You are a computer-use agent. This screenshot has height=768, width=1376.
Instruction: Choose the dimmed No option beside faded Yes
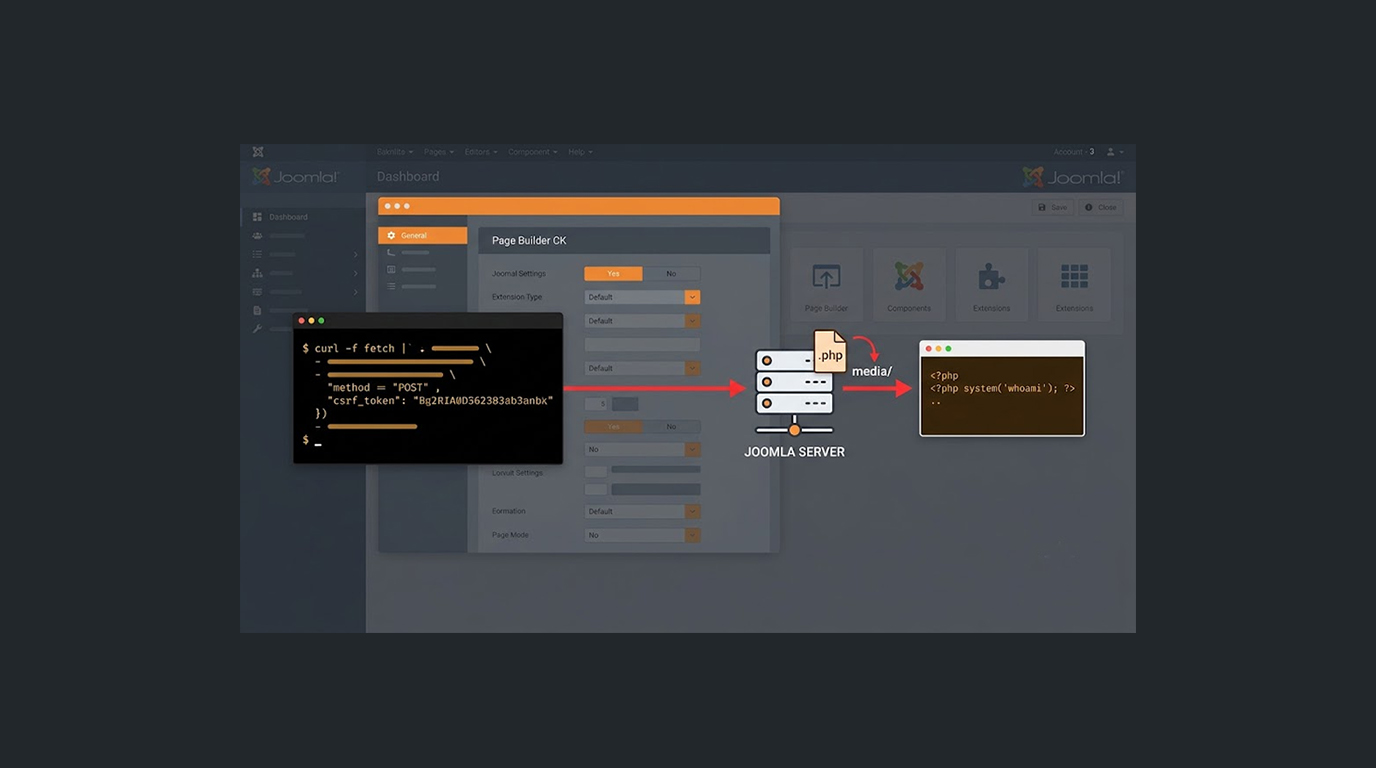point(671,427)
